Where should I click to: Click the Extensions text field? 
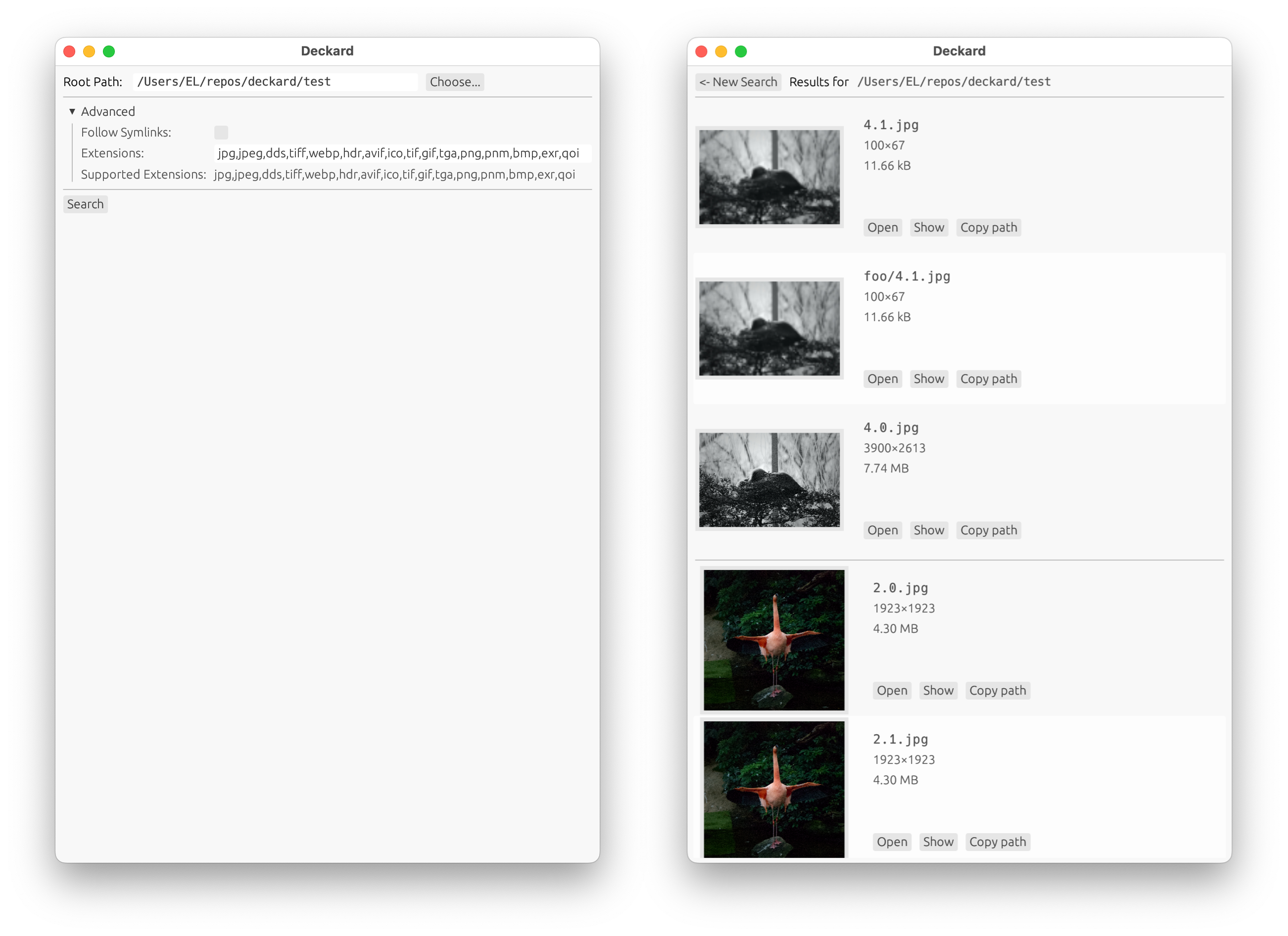click(401, 153)
